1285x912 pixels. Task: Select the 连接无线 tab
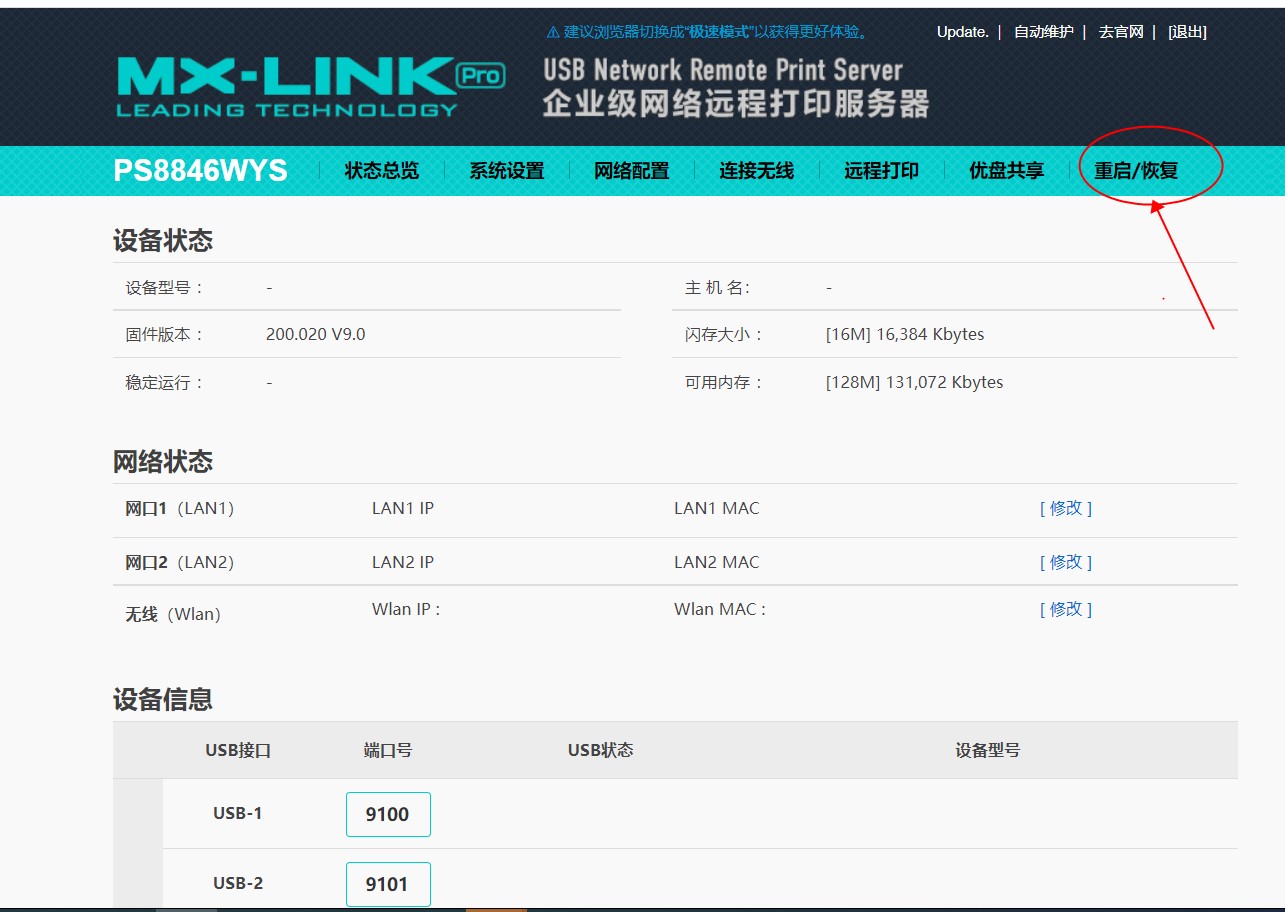[x=757, y=170]
